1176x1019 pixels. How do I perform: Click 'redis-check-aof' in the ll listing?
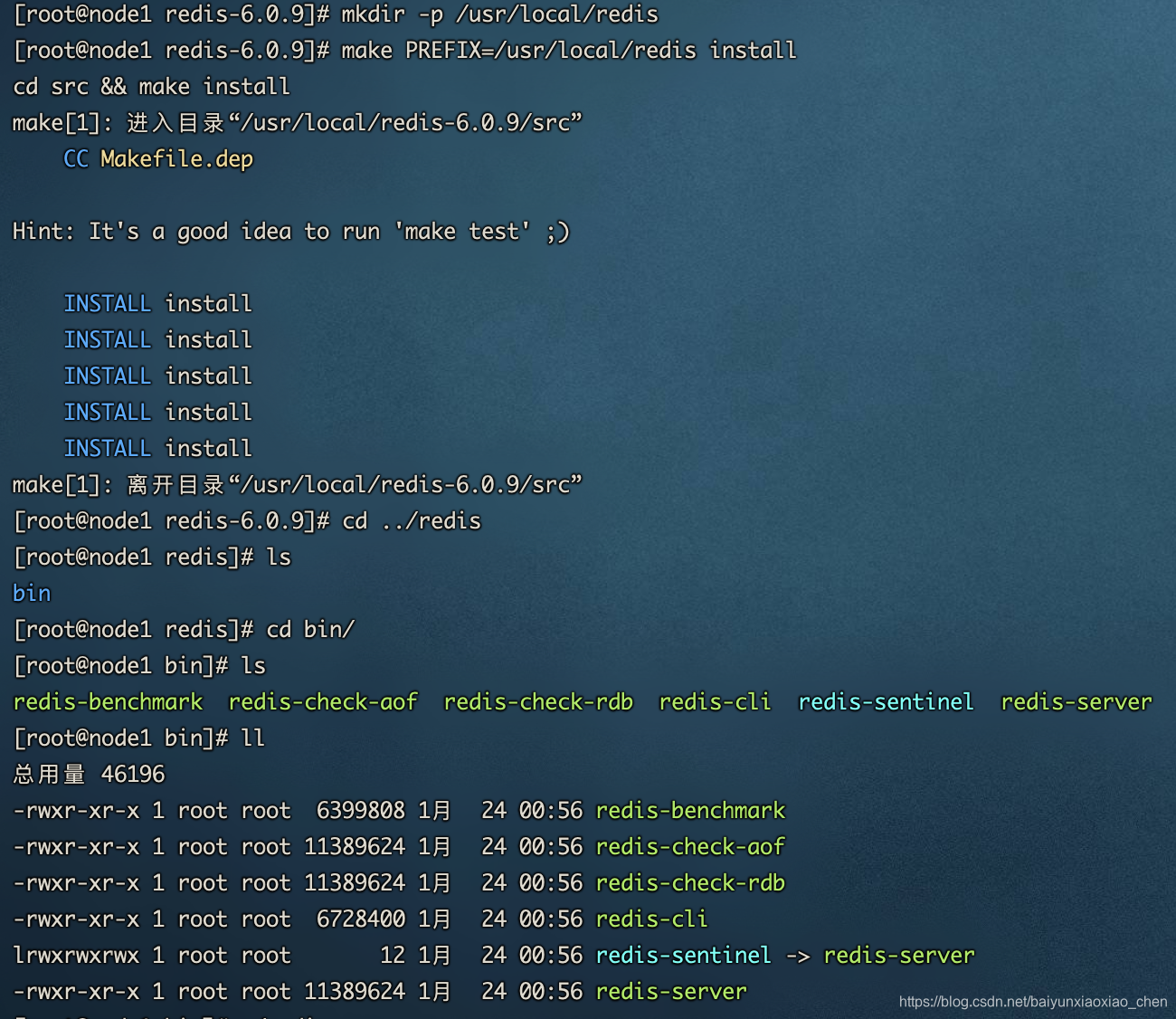tap(690, 847)
